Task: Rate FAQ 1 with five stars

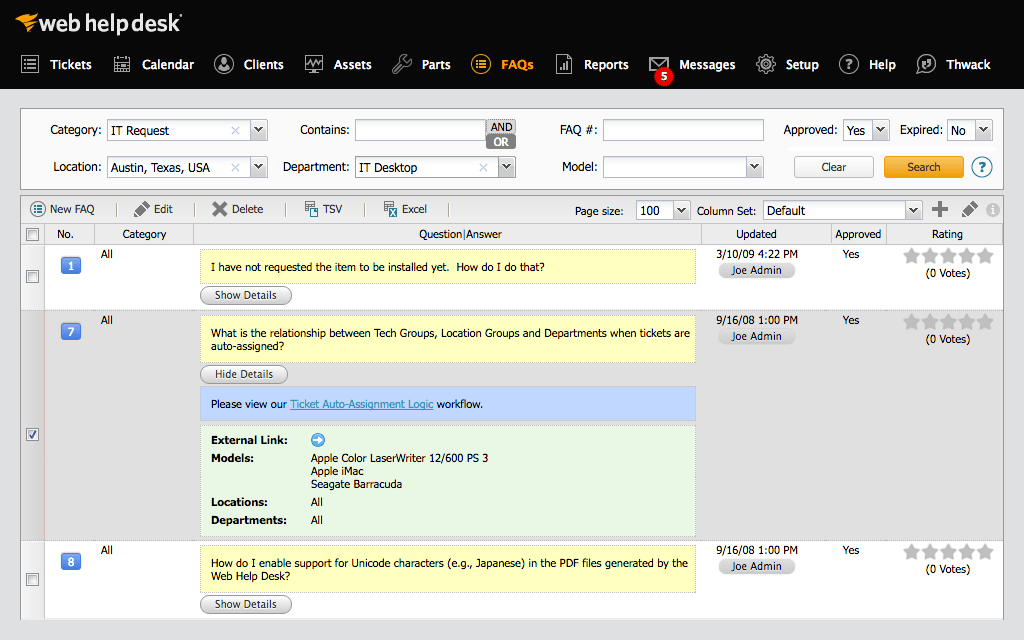Action: 985,256
